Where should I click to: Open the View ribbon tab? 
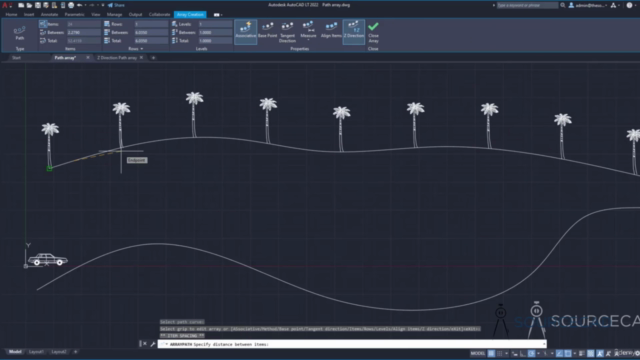(96, 14)
